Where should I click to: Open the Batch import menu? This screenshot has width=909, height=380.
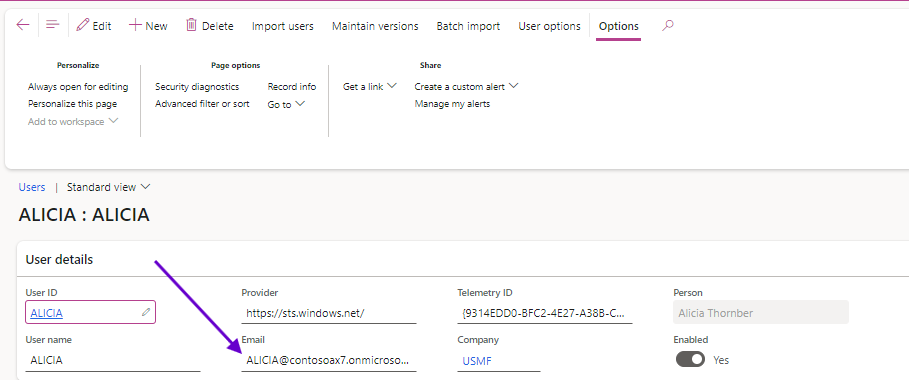(x=468, y=26)
